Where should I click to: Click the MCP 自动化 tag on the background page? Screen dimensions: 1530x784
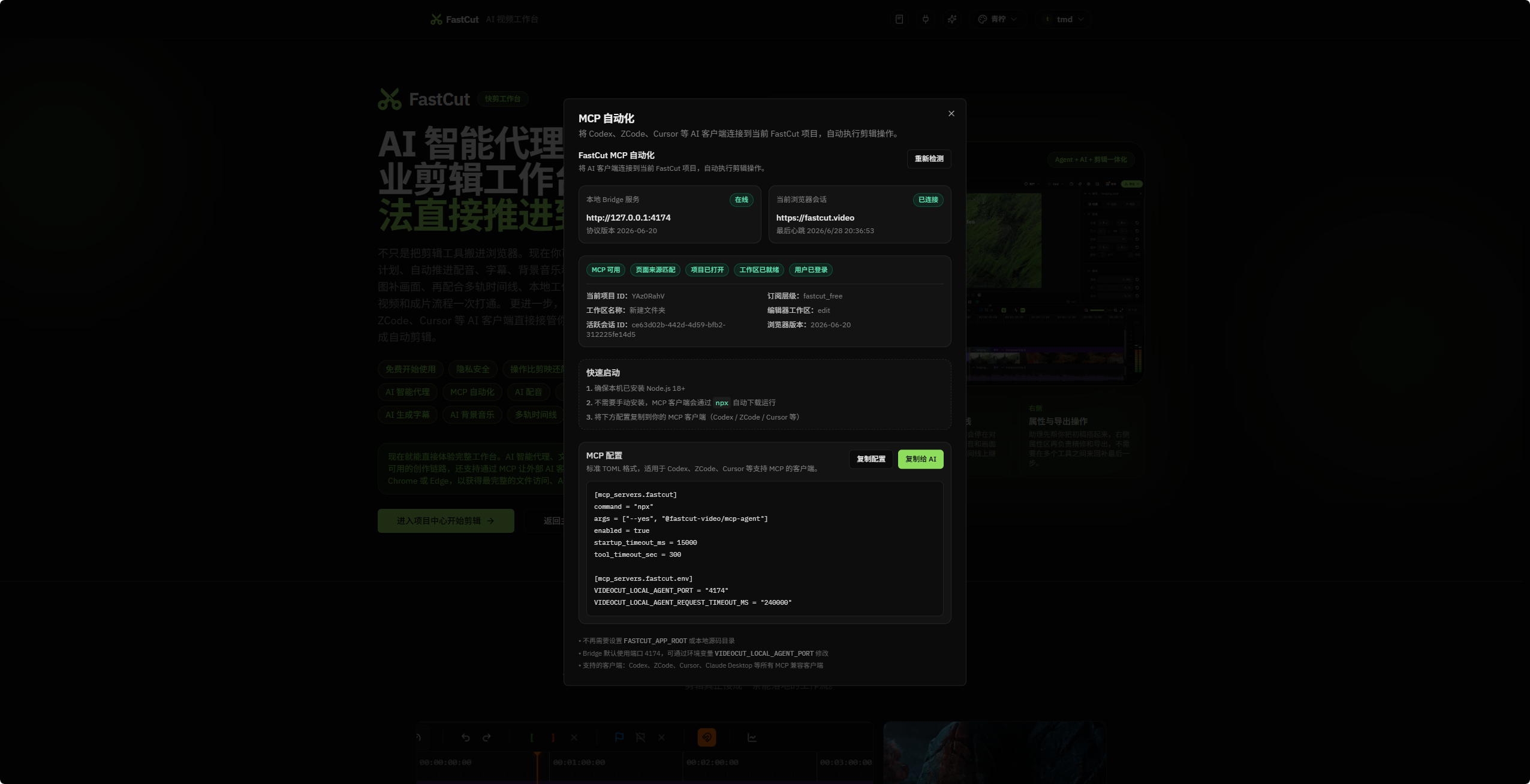coord(472,392)
